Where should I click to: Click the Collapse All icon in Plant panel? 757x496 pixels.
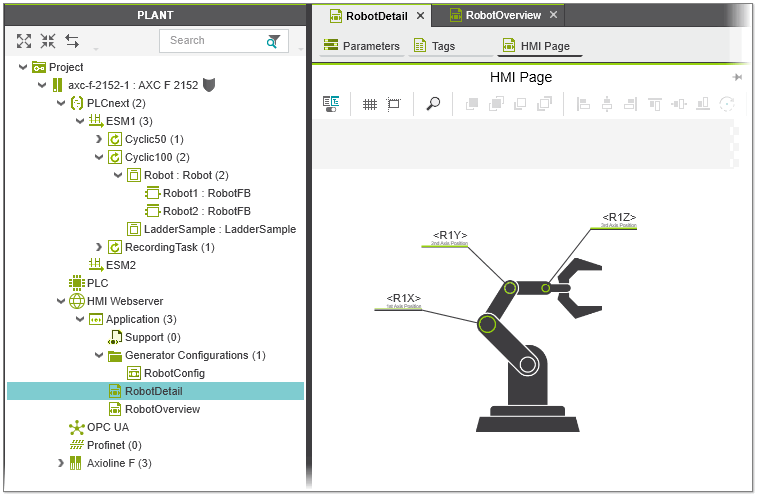point(48,41)
